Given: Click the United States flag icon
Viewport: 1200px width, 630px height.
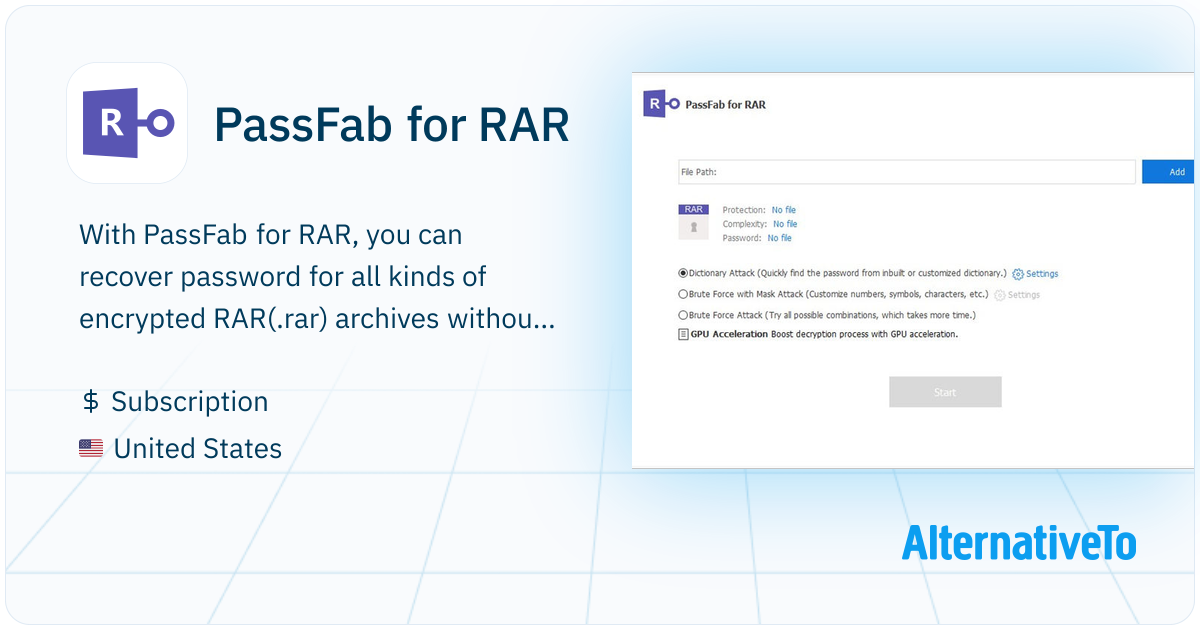Looking at the screenshot, I should [x=91, y=449].
